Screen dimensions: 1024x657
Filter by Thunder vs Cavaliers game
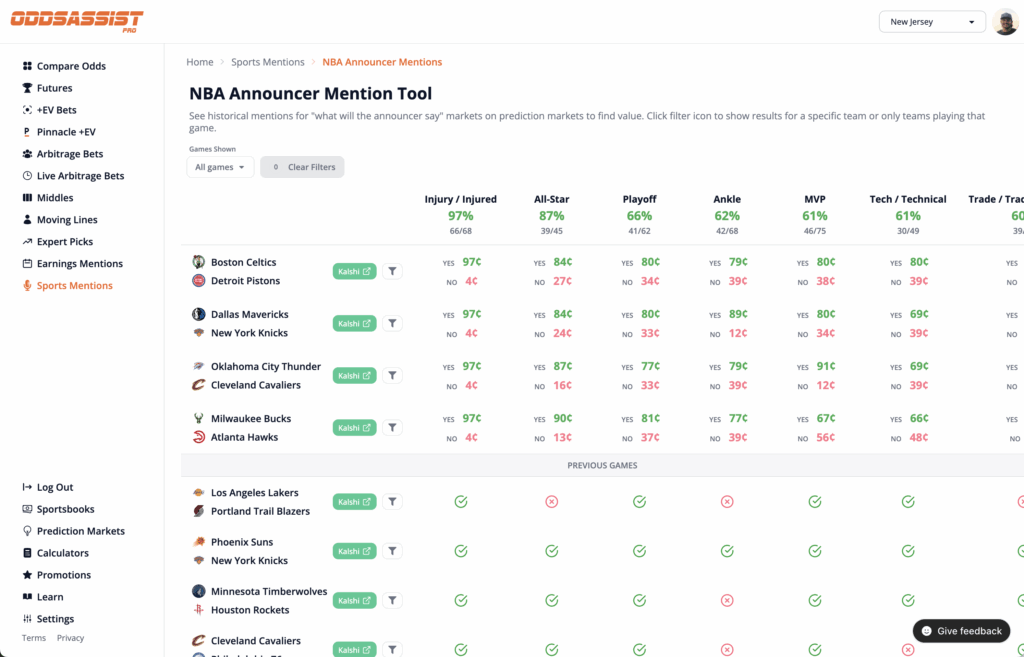click(392, 376)
